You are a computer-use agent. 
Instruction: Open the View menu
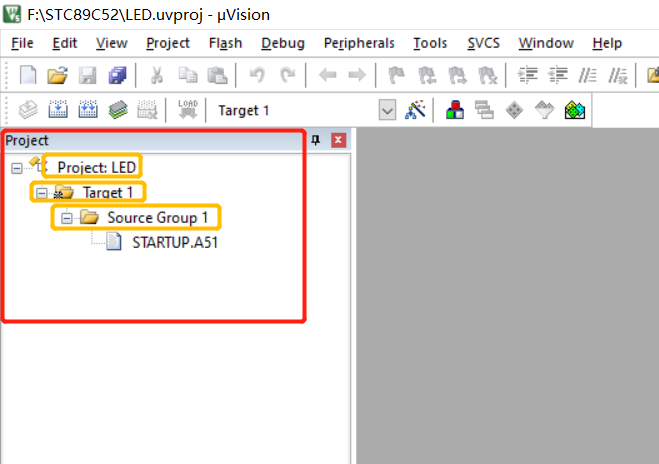pos(112,43)
